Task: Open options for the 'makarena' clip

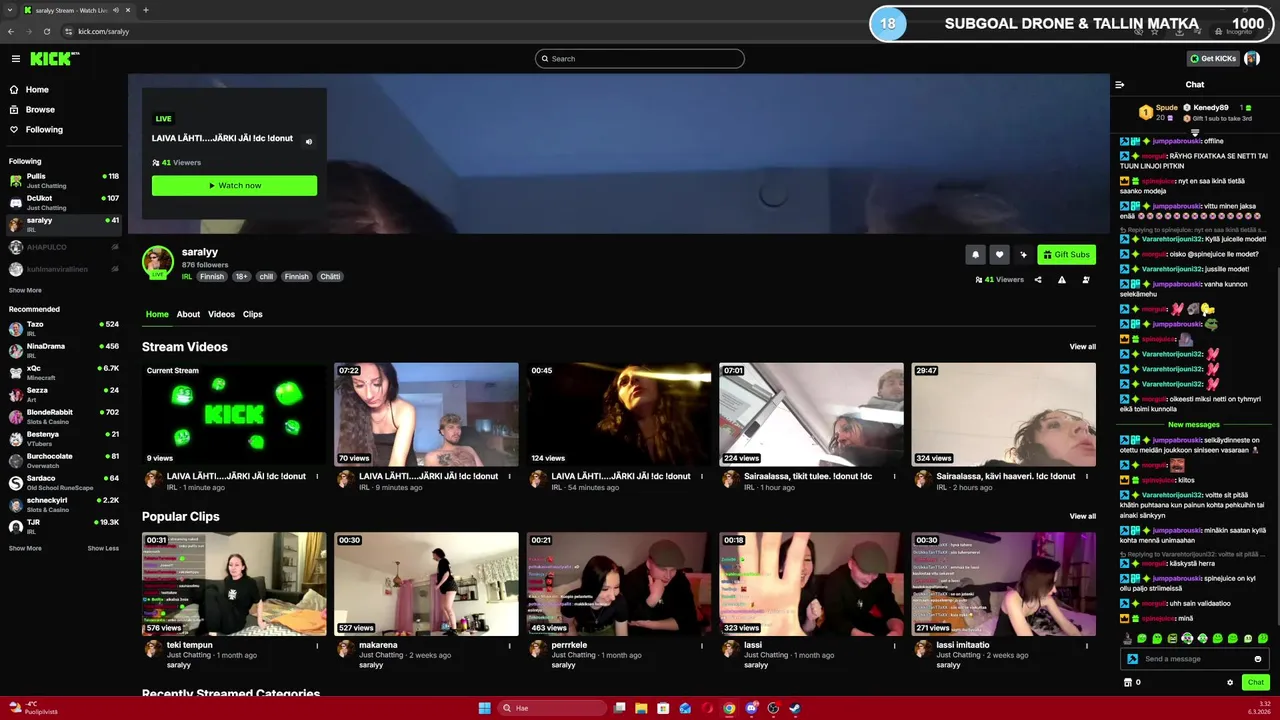Action: click(510, 646)
